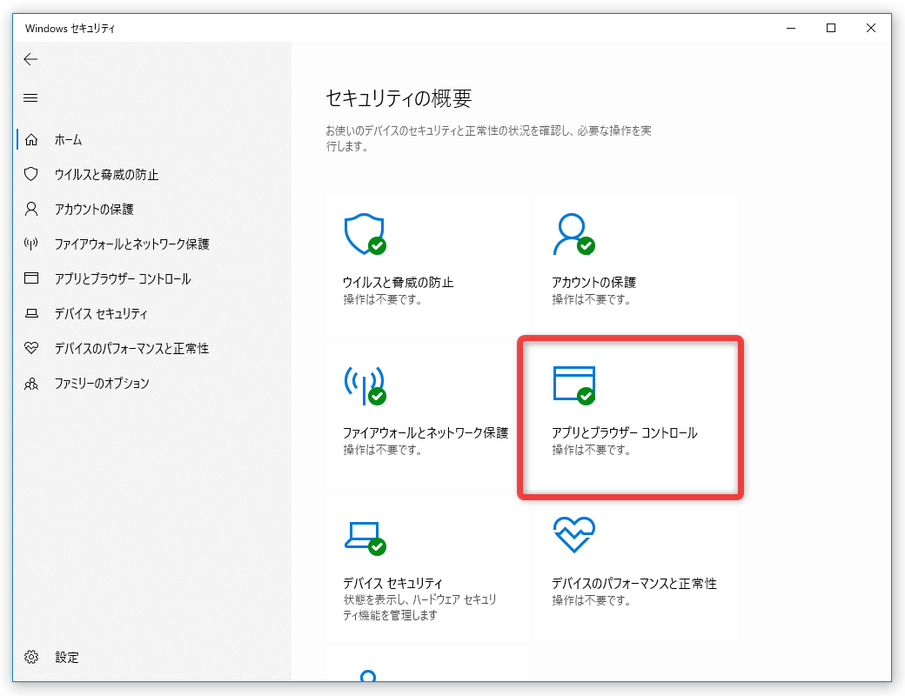Click 操作は不要です under account protection tile
Screen dimensions: 905x696
click(x=591, y=300)
